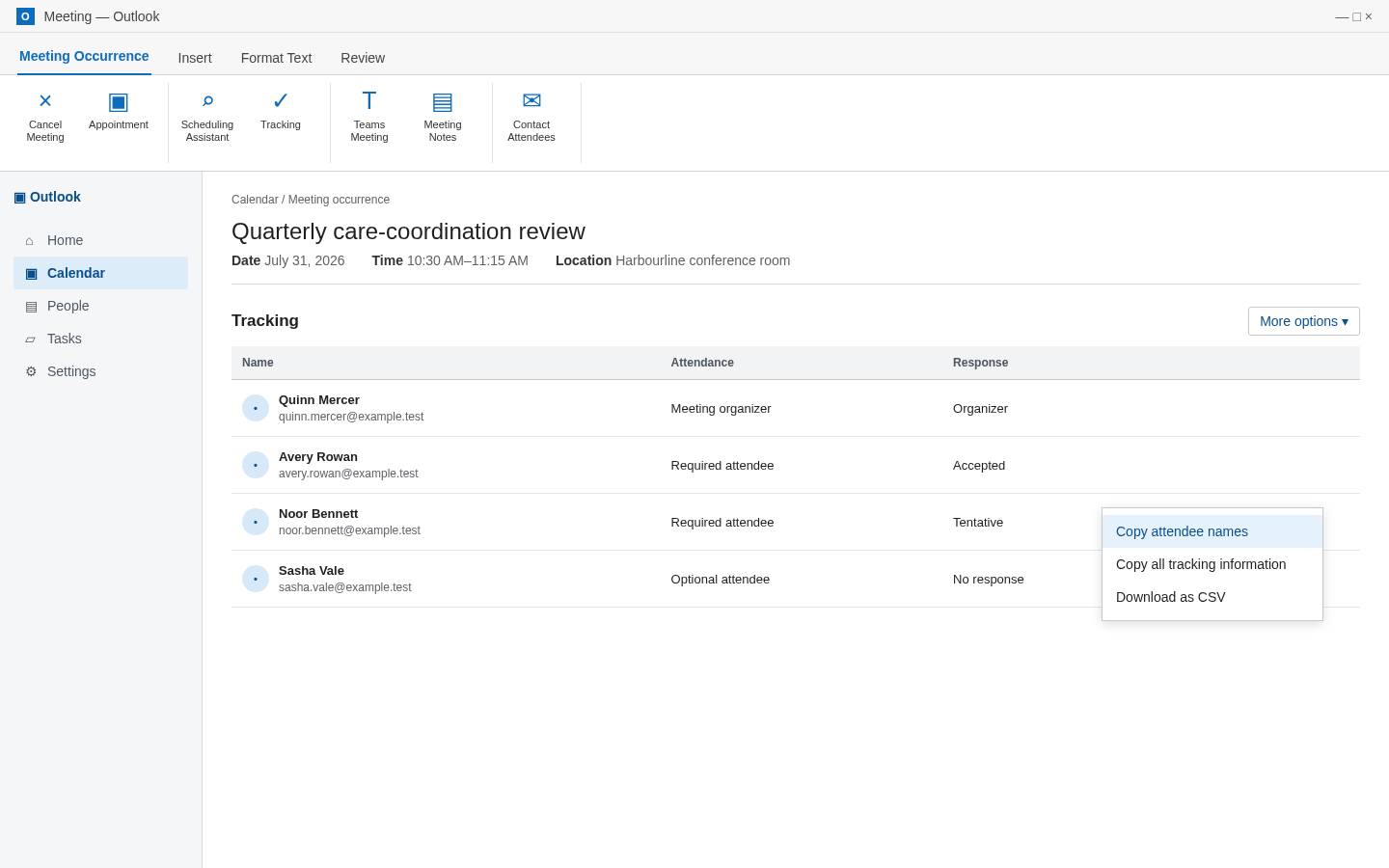Click the Outlook sidebar header
Image resolution: width=1389 pixels, height=868 pixels.
pyautogui.click(x=47, y=197)
